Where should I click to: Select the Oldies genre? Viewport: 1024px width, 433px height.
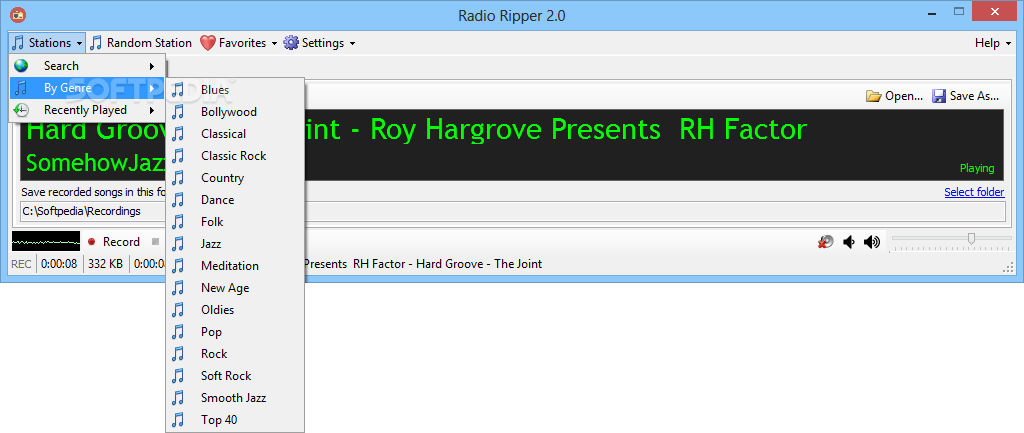235,310
